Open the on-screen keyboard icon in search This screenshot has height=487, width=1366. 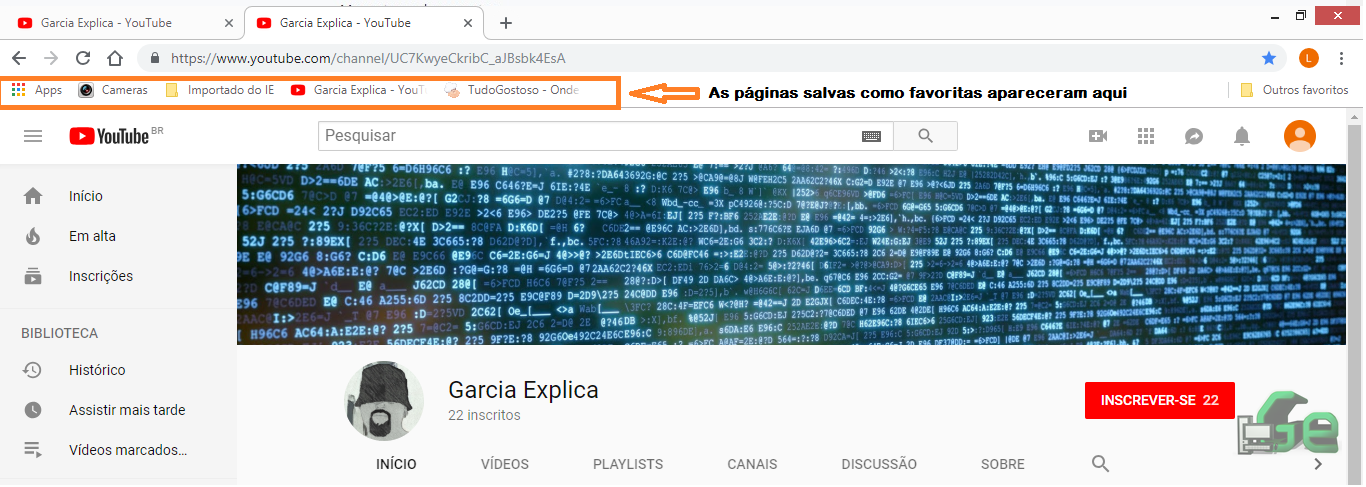[871, 136]
